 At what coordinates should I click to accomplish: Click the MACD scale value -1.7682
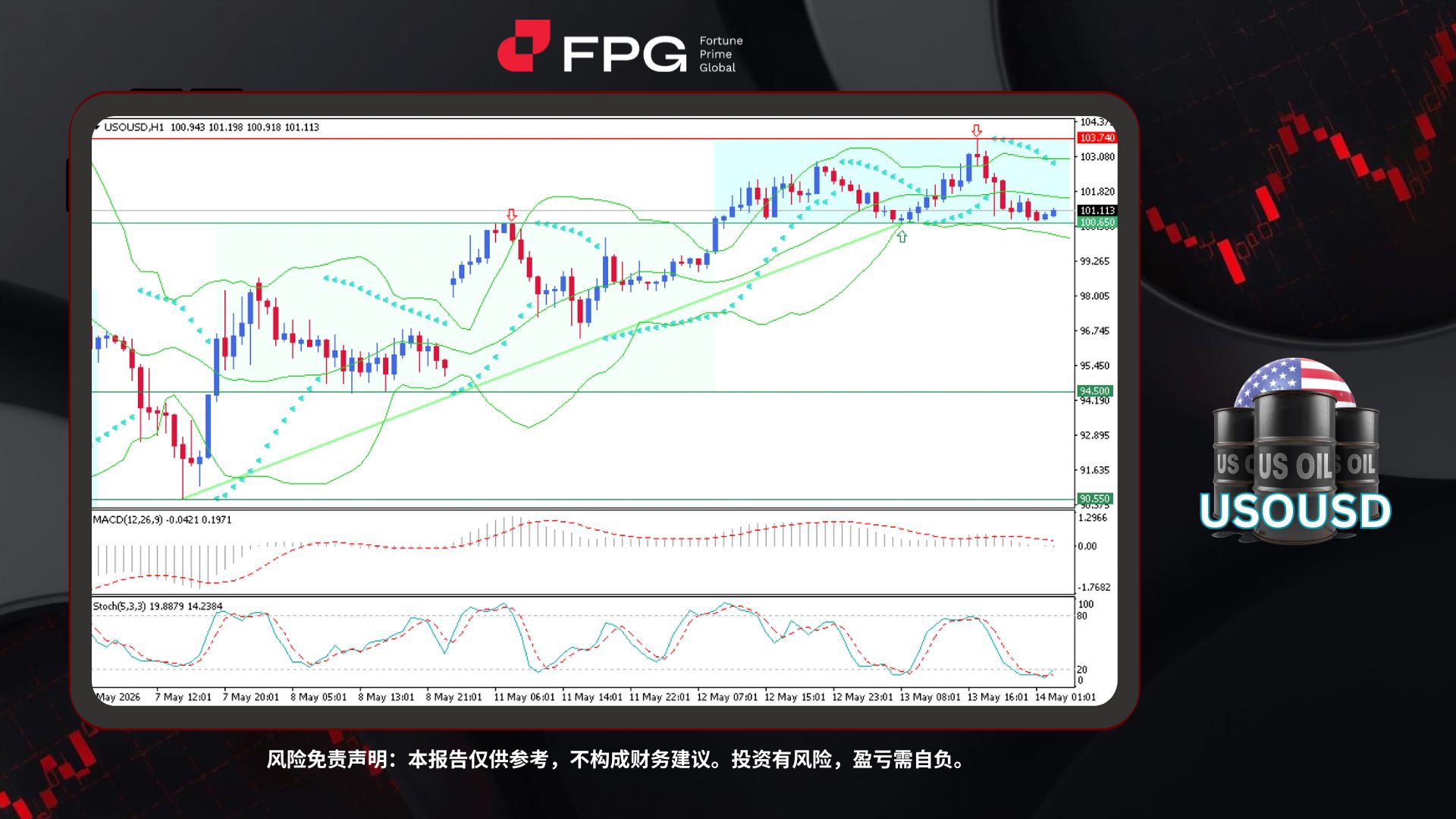click(1094, 588)
